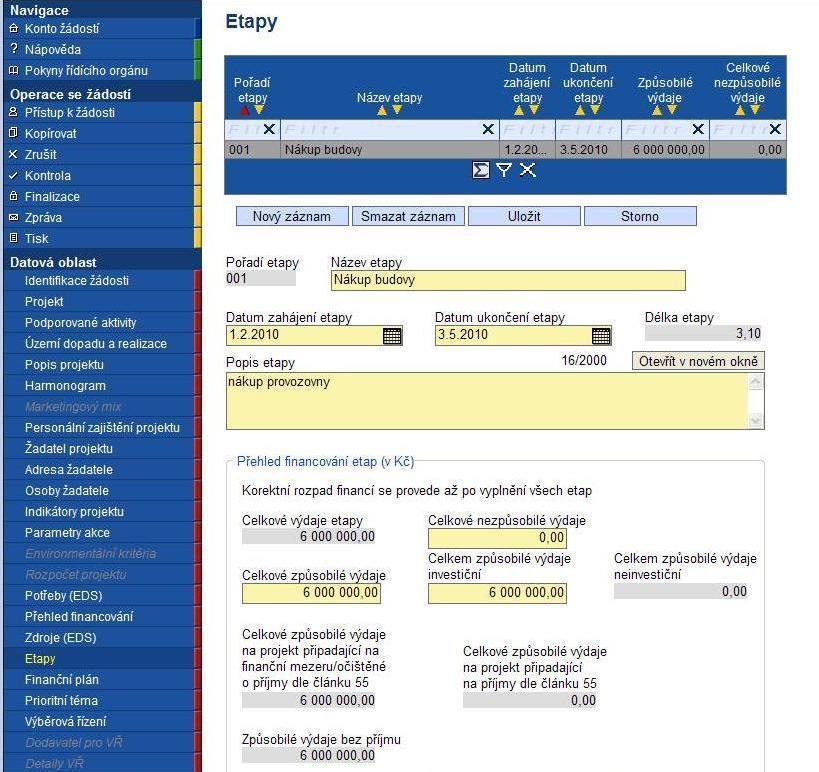Screen dimensions: 819x772
Task: Click the funnel filter icon below table
Action: click(504, 170)
